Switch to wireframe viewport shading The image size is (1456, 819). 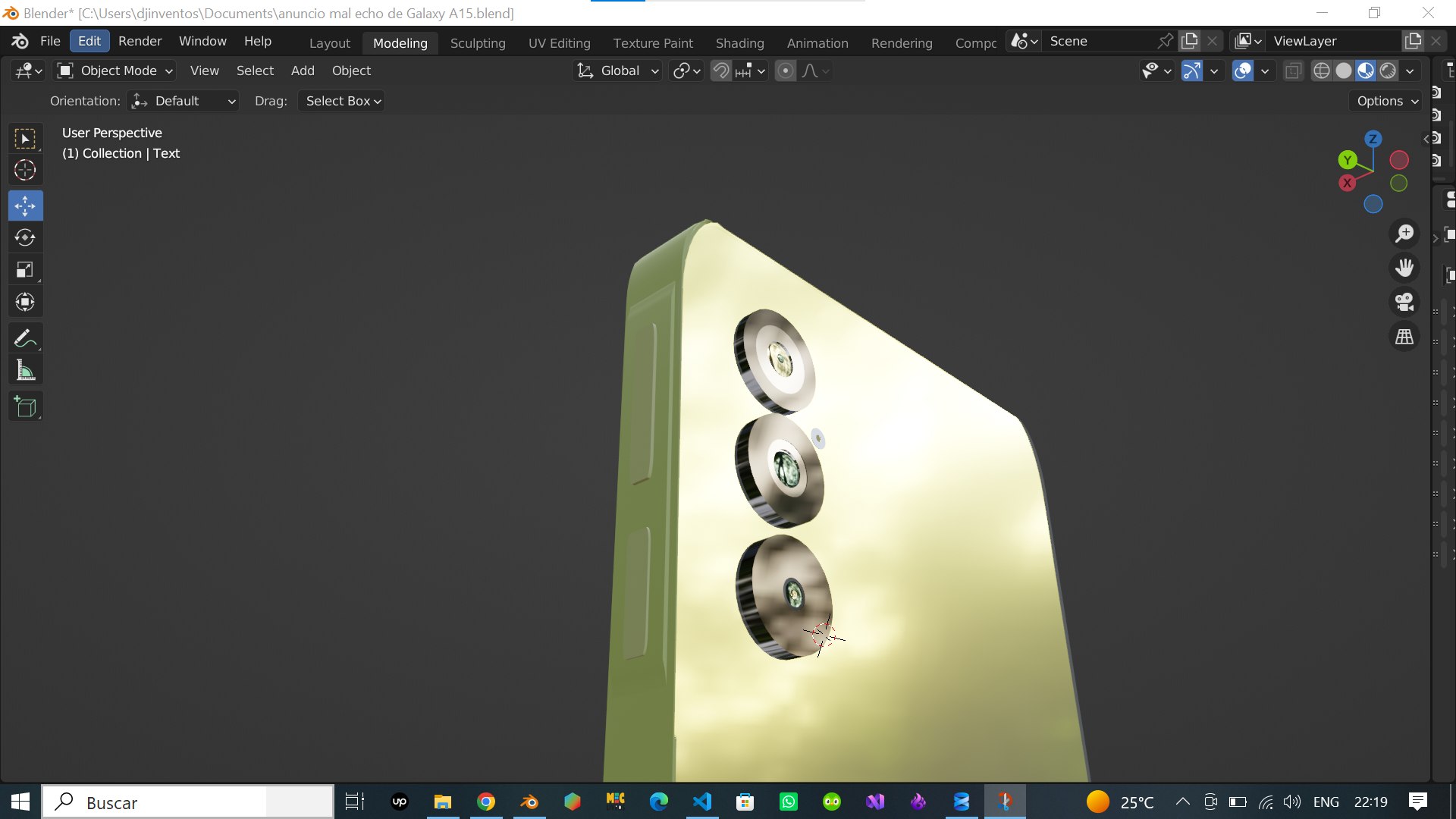(x=1321, y=71)
